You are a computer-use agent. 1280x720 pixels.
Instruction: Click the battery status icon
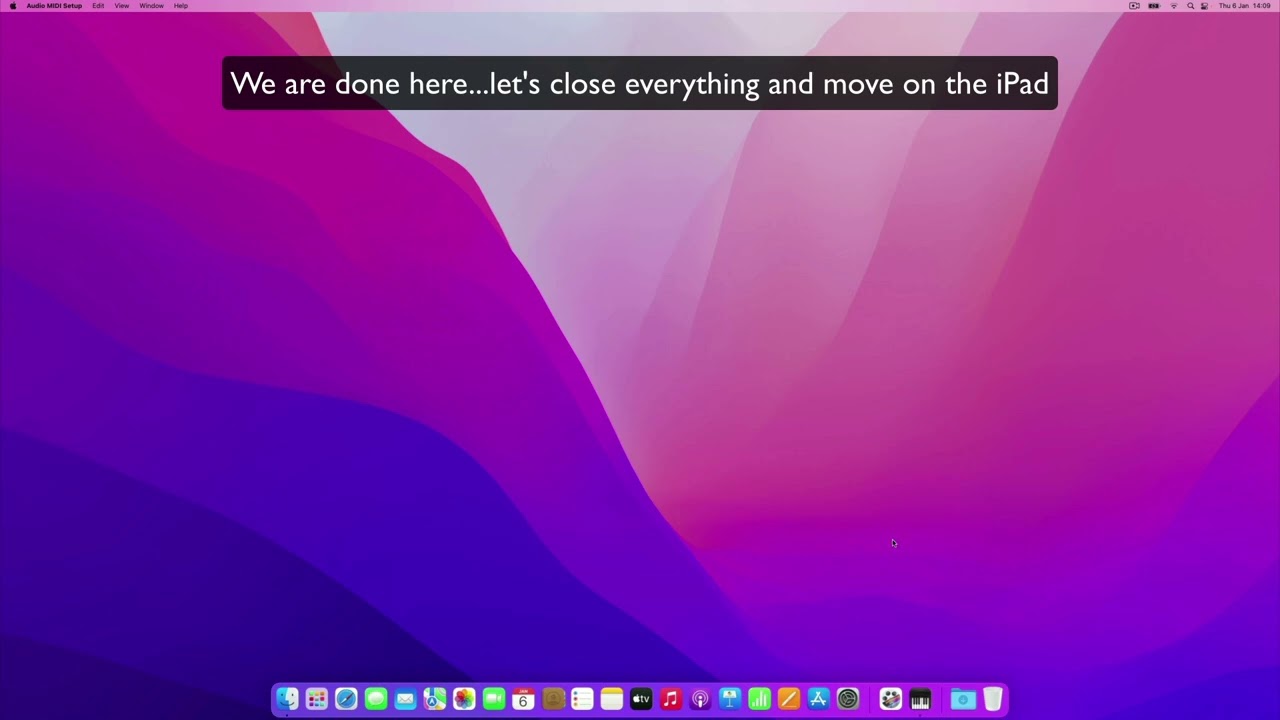[1154, 6]
